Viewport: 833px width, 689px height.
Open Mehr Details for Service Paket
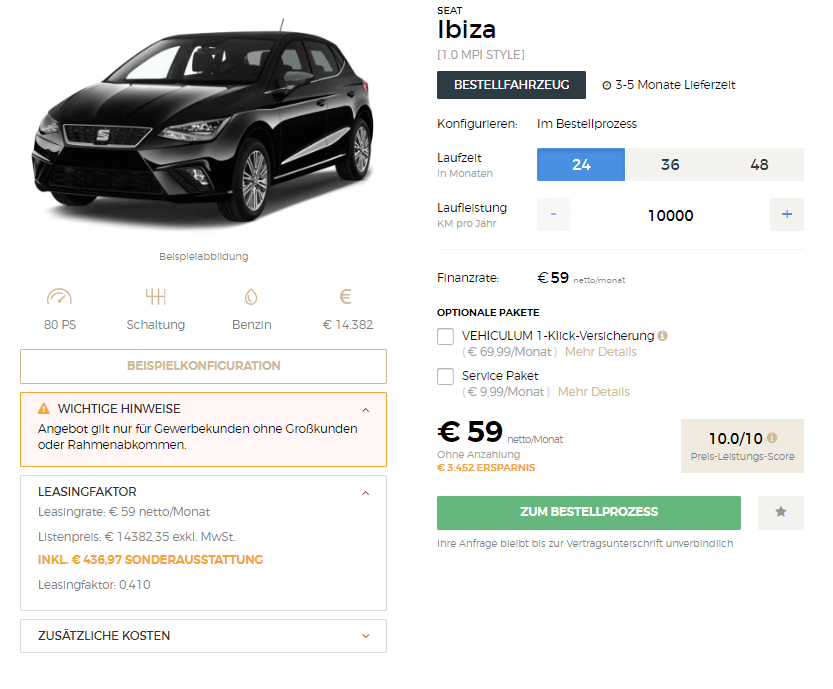593,392
